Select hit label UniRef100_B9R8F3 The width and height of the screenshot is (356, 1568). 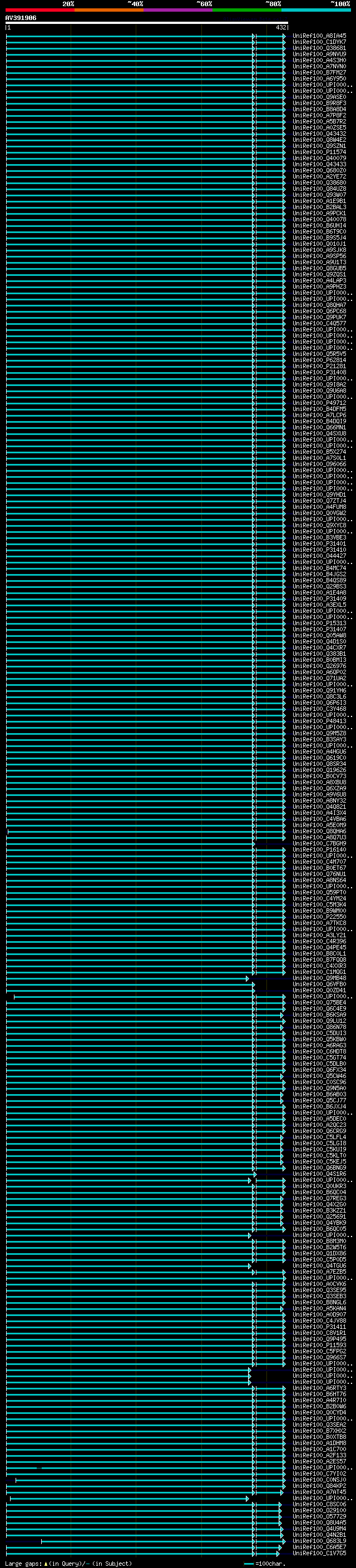coord(319,103)
